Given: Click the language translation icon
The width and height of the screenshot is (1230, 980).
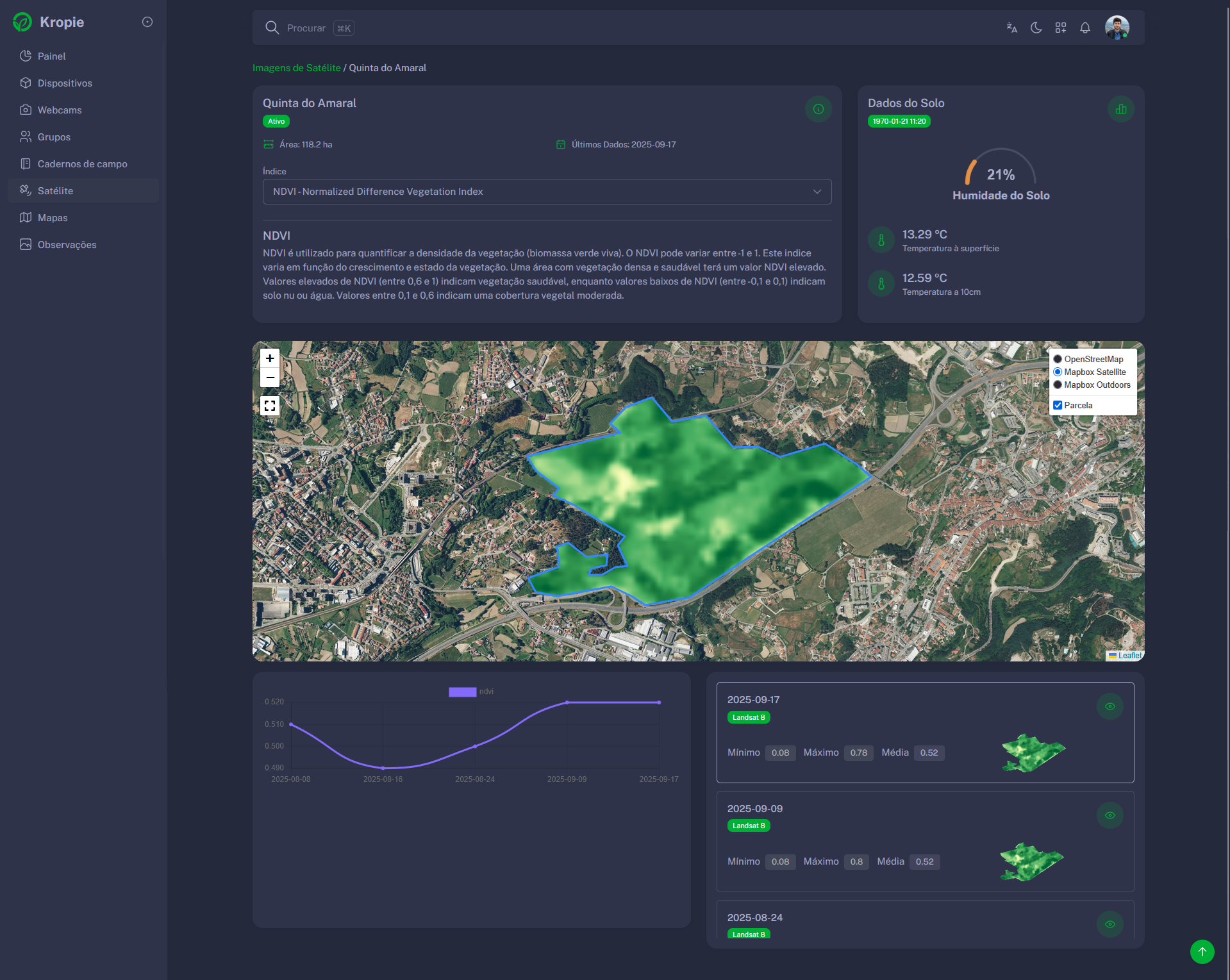Looking at the screenshot, I should coord(1011,28).
